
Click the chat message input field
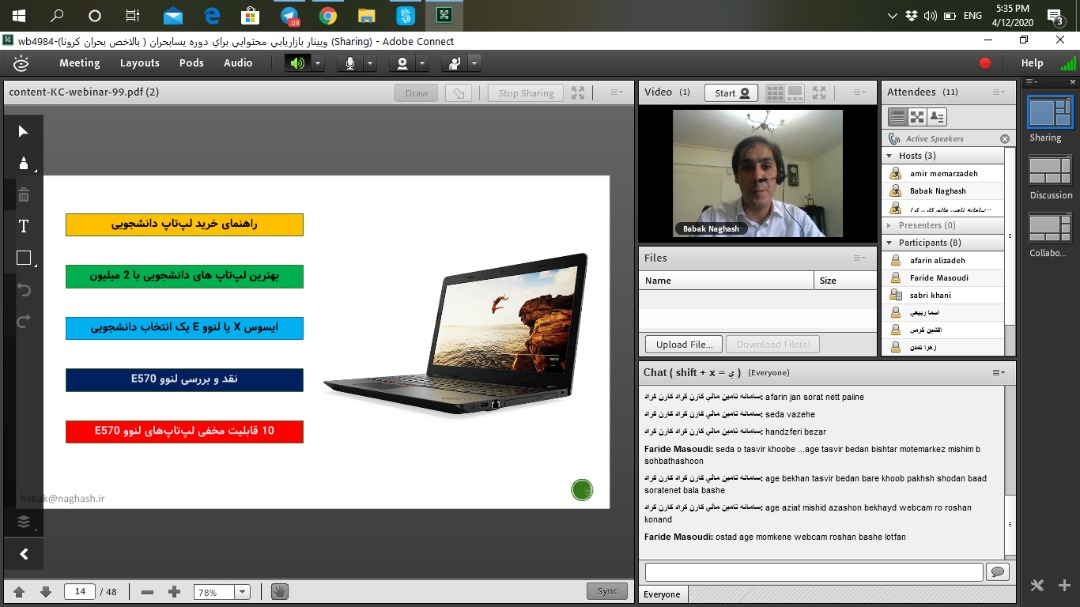(813, 572)
